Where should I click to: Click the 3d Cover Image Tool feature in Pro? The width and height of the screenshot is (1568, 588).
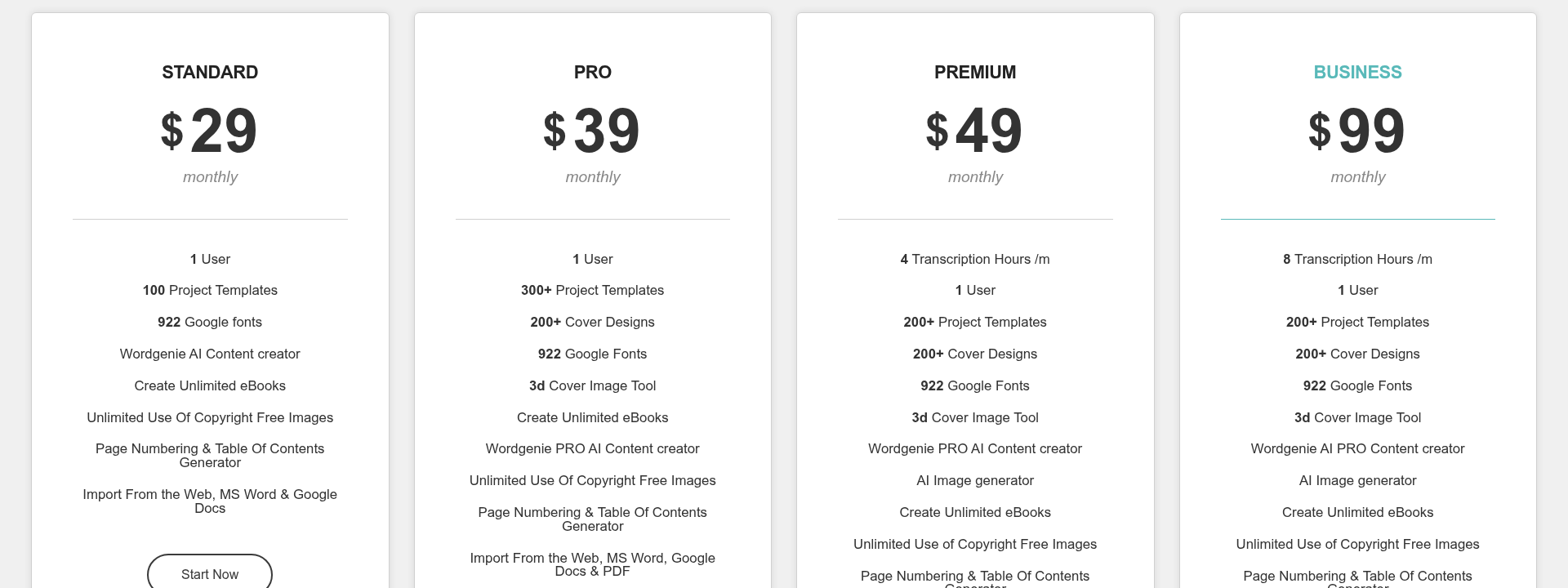[592, 385]
